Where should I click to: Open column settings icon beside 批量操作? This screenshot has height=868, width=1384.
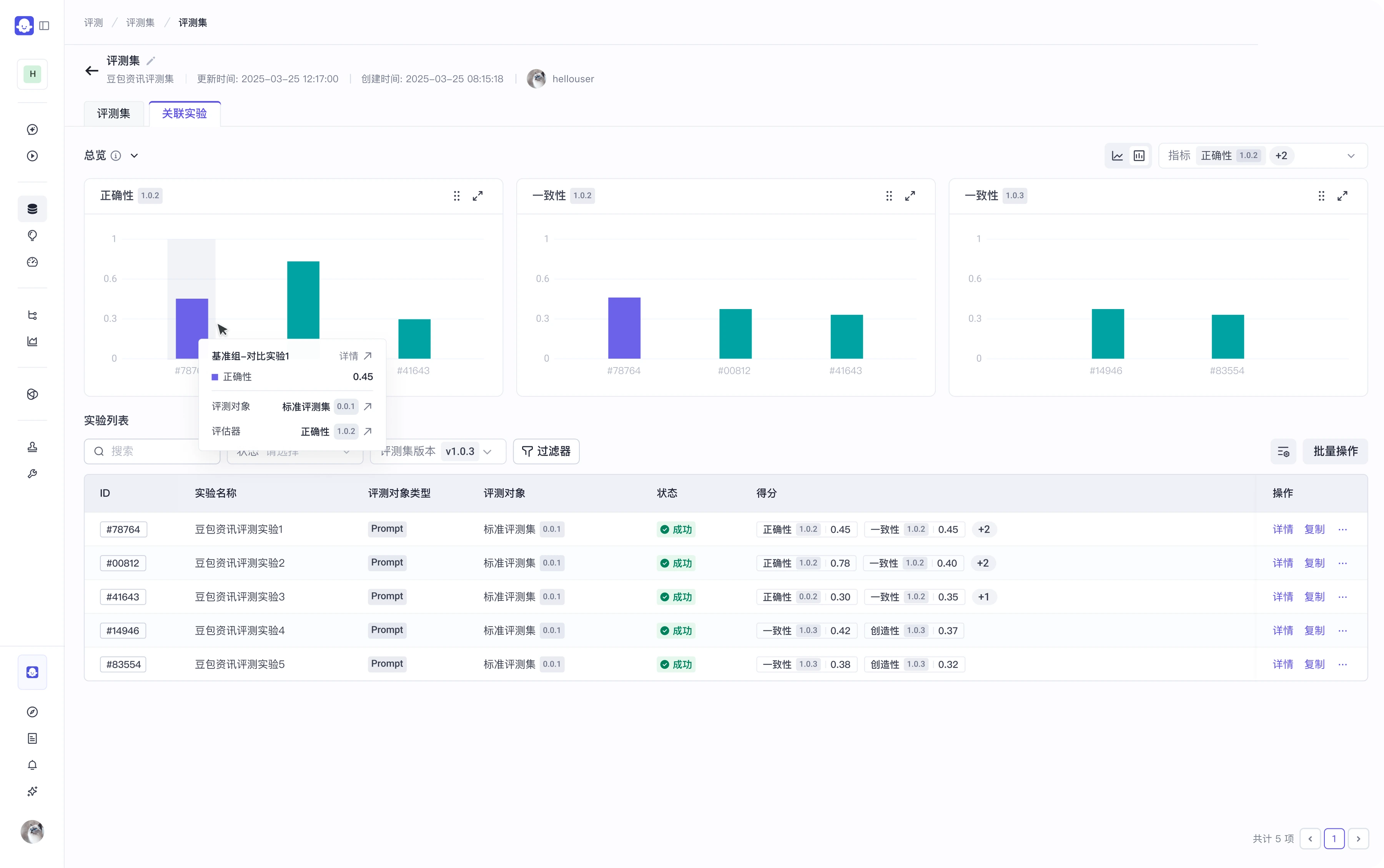1283,452
